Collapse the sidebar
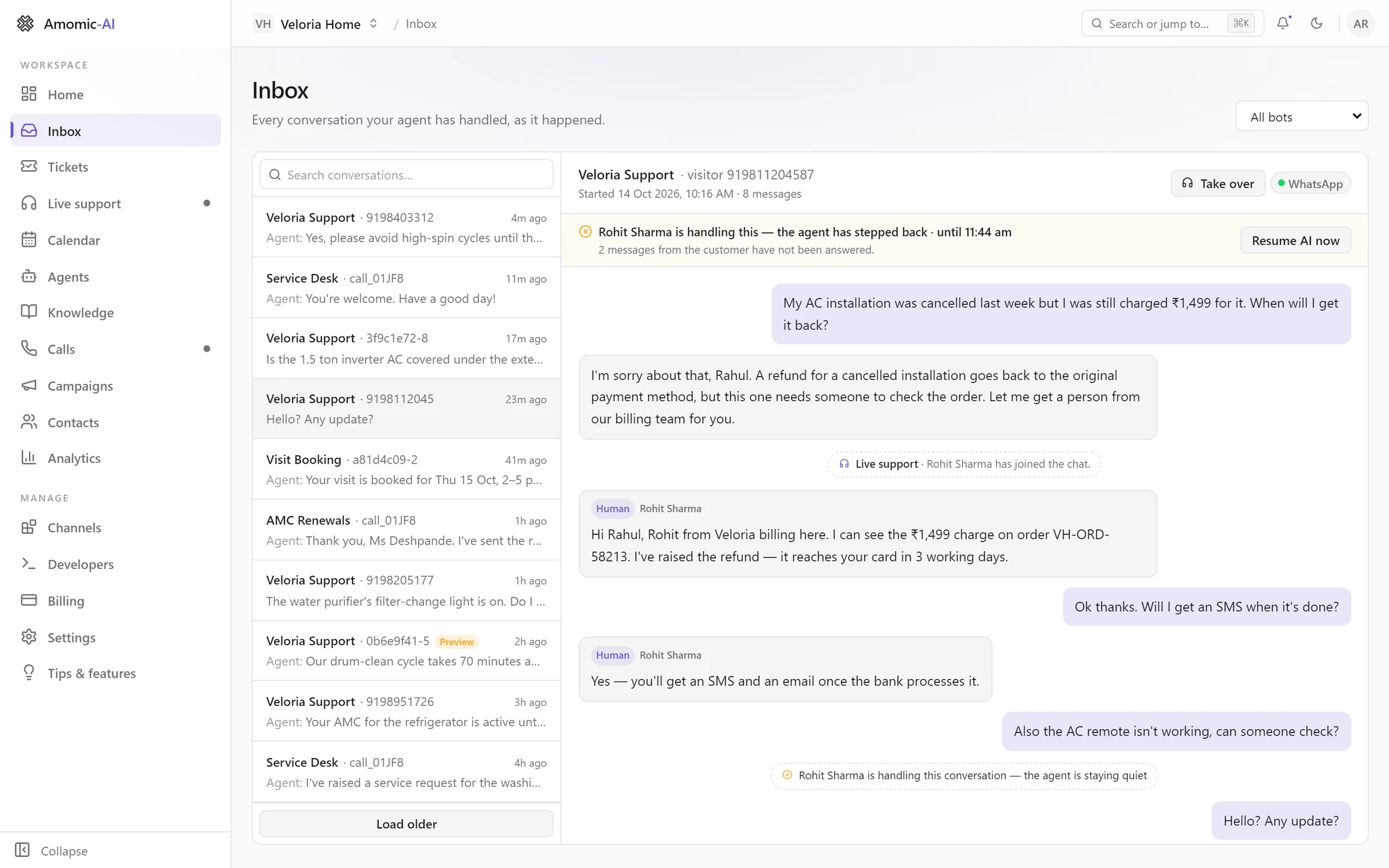Image resolution: width=1389 pixels, height=868 pixels. click(x=51, y=850)
